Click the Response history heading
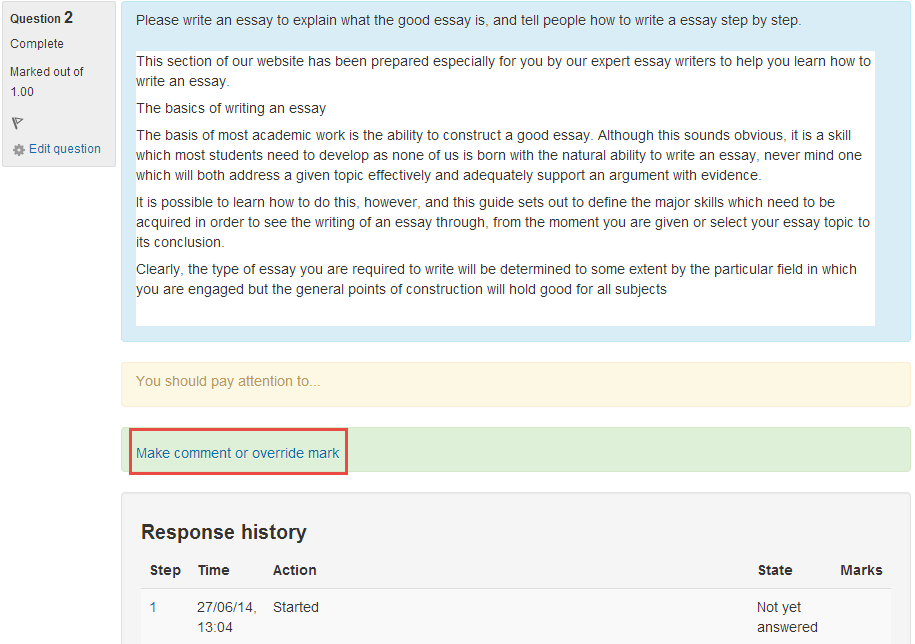915x644 pixels. [223, 532]
